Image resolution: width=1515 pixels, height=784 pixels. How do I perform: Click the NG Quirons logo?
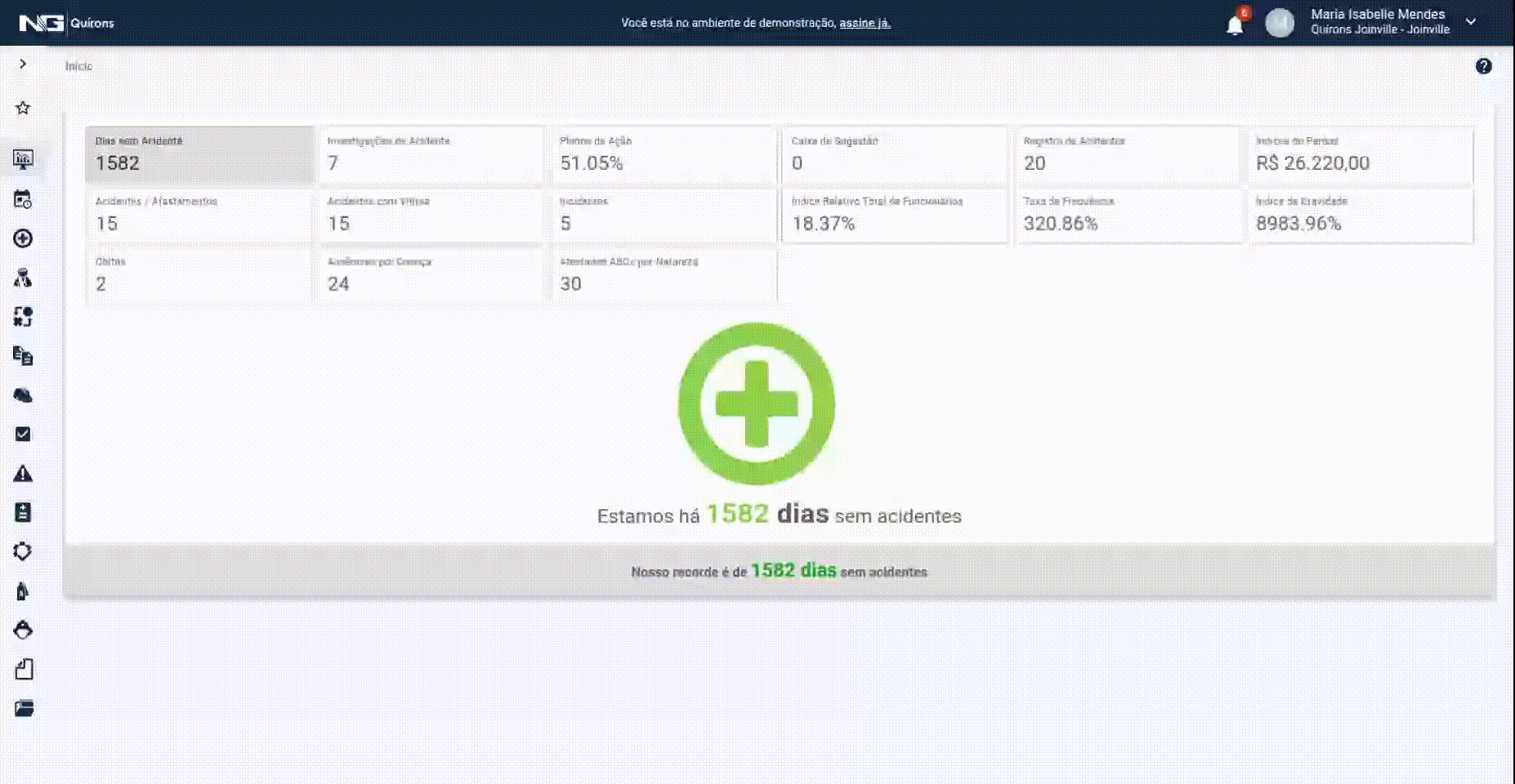(66, 23)
